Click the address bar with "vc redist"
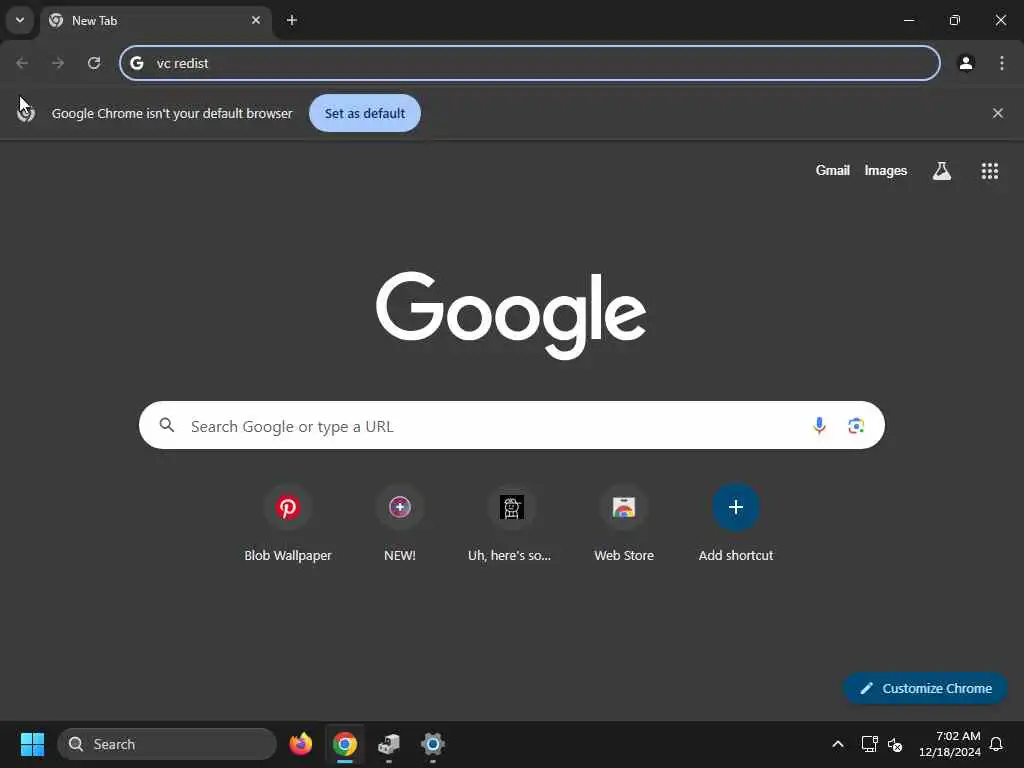Screen dimensions: 1024x768 (x=530, y=63)
